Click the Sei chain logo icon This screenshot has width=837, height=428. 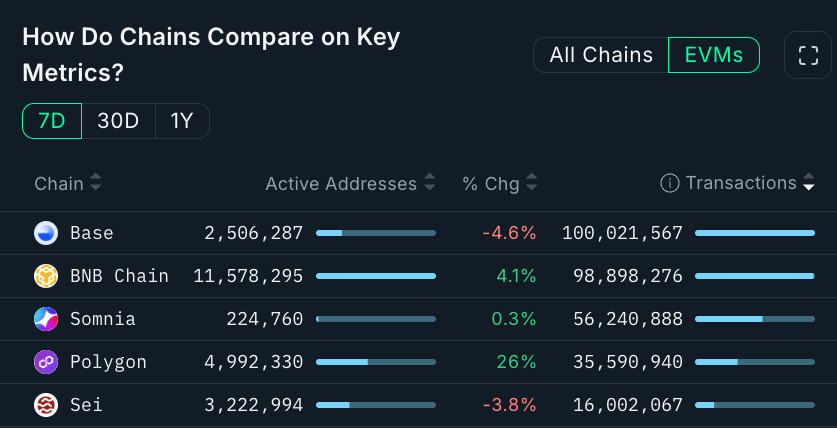pos(47,405)
